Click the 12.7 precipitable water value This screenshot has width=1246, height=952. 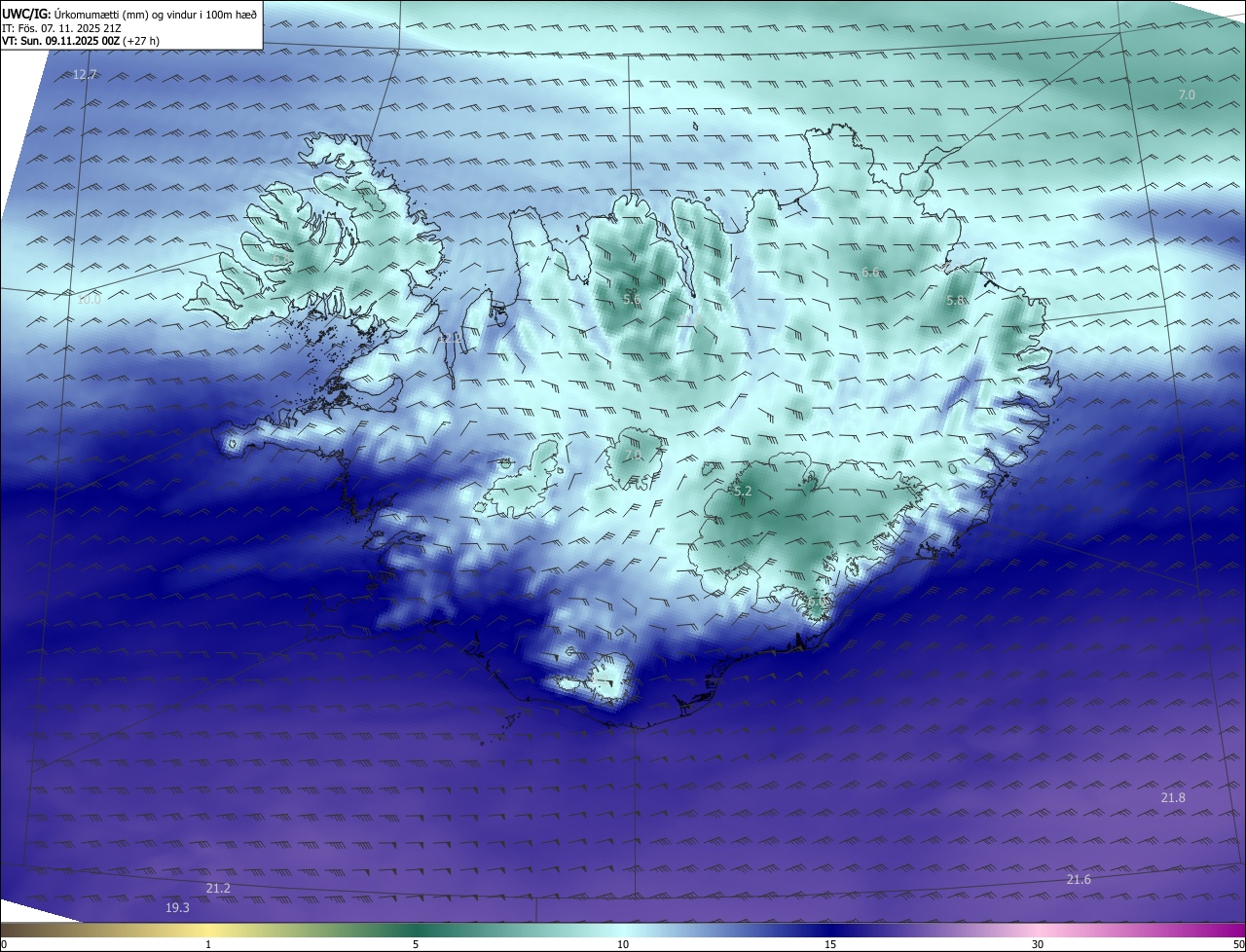click(86, 75)
